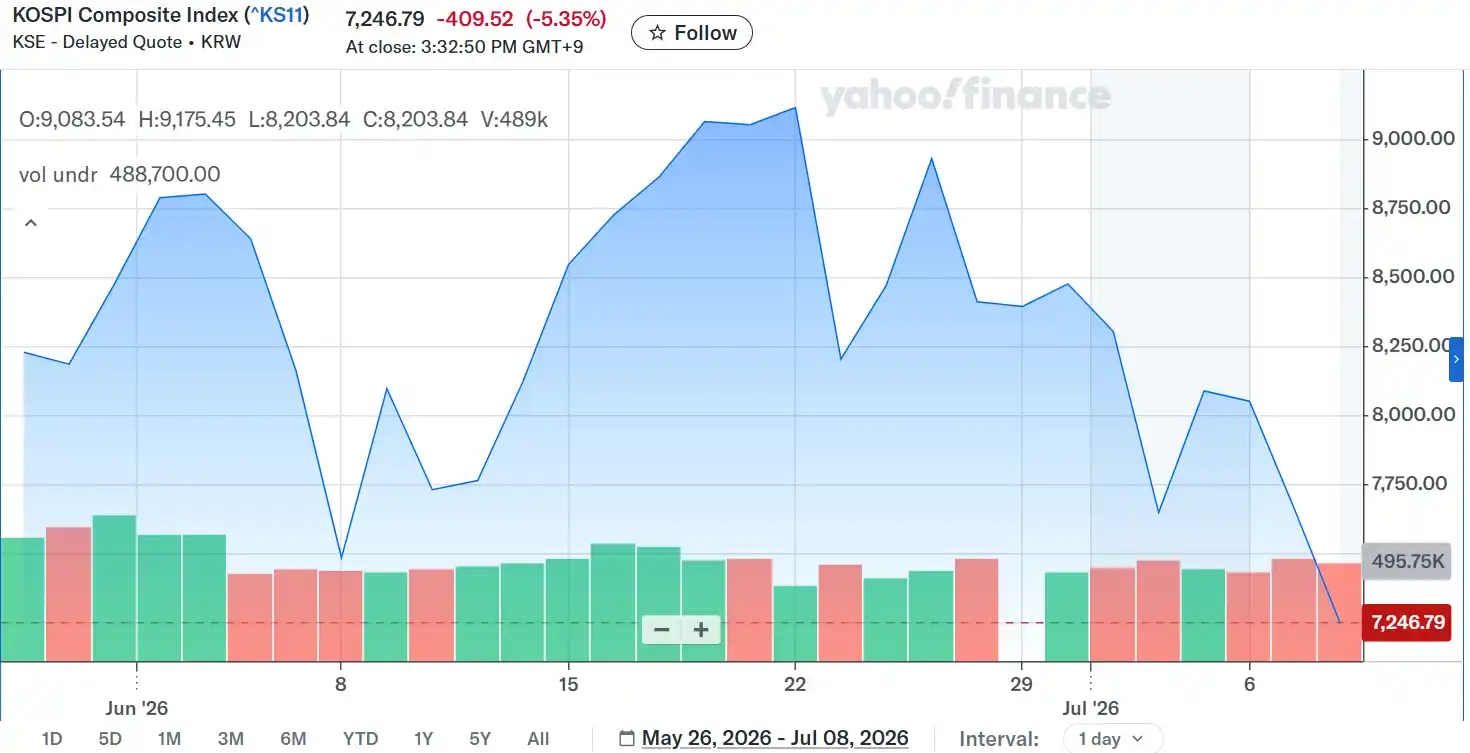
Task: Switch to the 1M time range
Action: [x=169, y=739]
